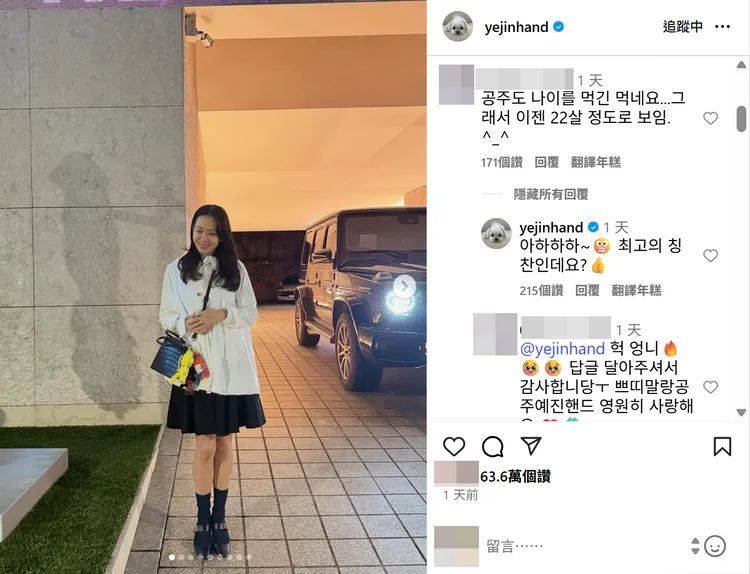Open emoji picker smiley icon
The height and width of the screenshot is (574, 750).
click(715, 546)
